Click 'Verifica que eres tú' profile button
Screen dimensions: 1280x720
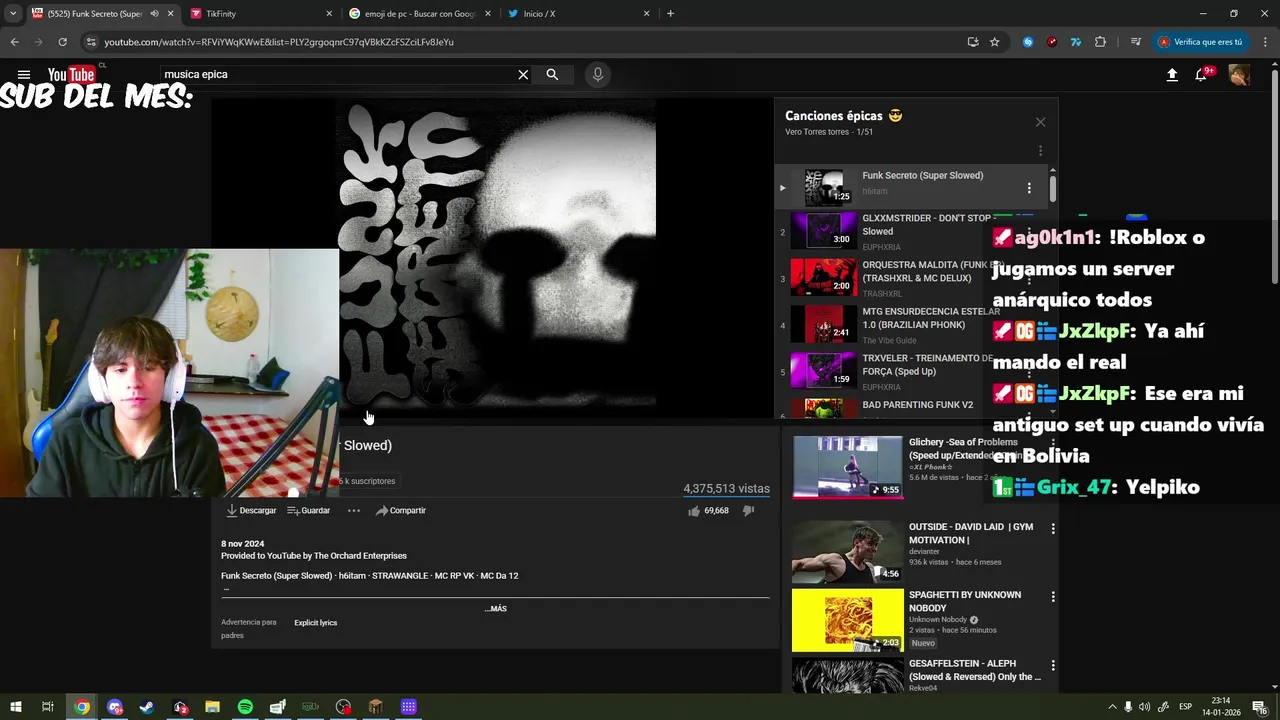click(1202, 42)
